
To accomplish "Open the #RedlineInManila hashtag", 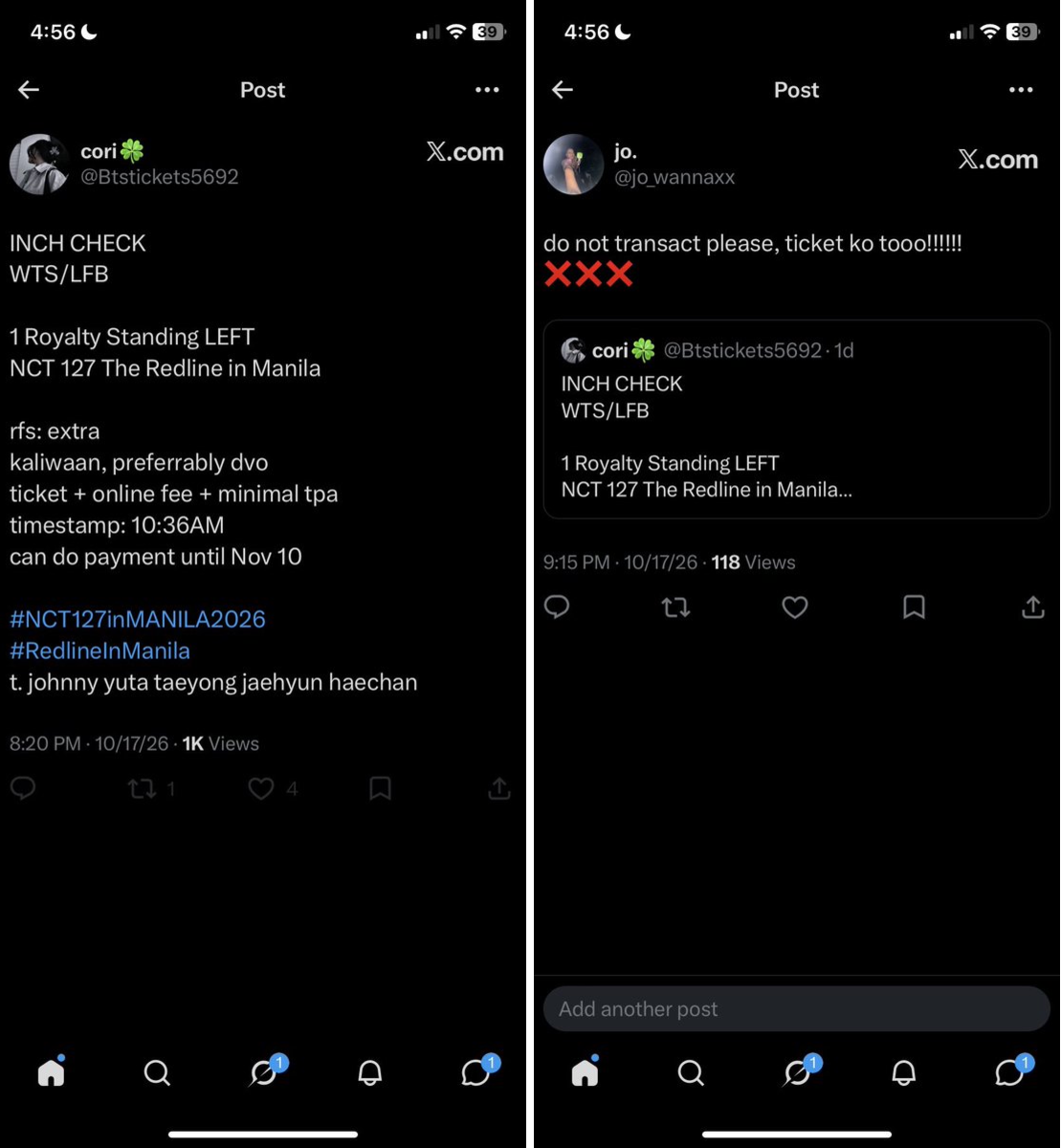I will [99, 651].
